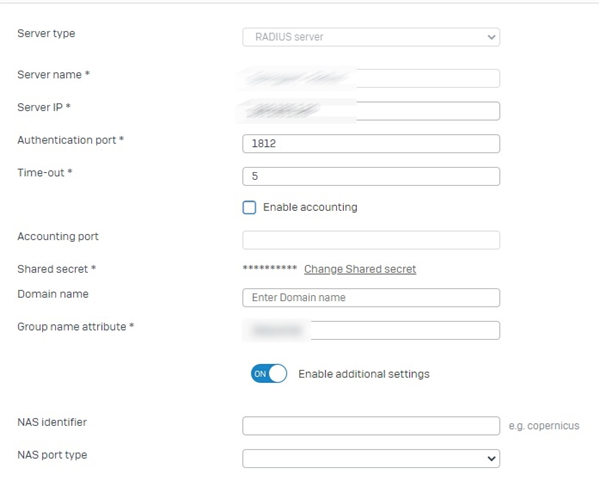Click the NAS port type field label

click(52, 455)
